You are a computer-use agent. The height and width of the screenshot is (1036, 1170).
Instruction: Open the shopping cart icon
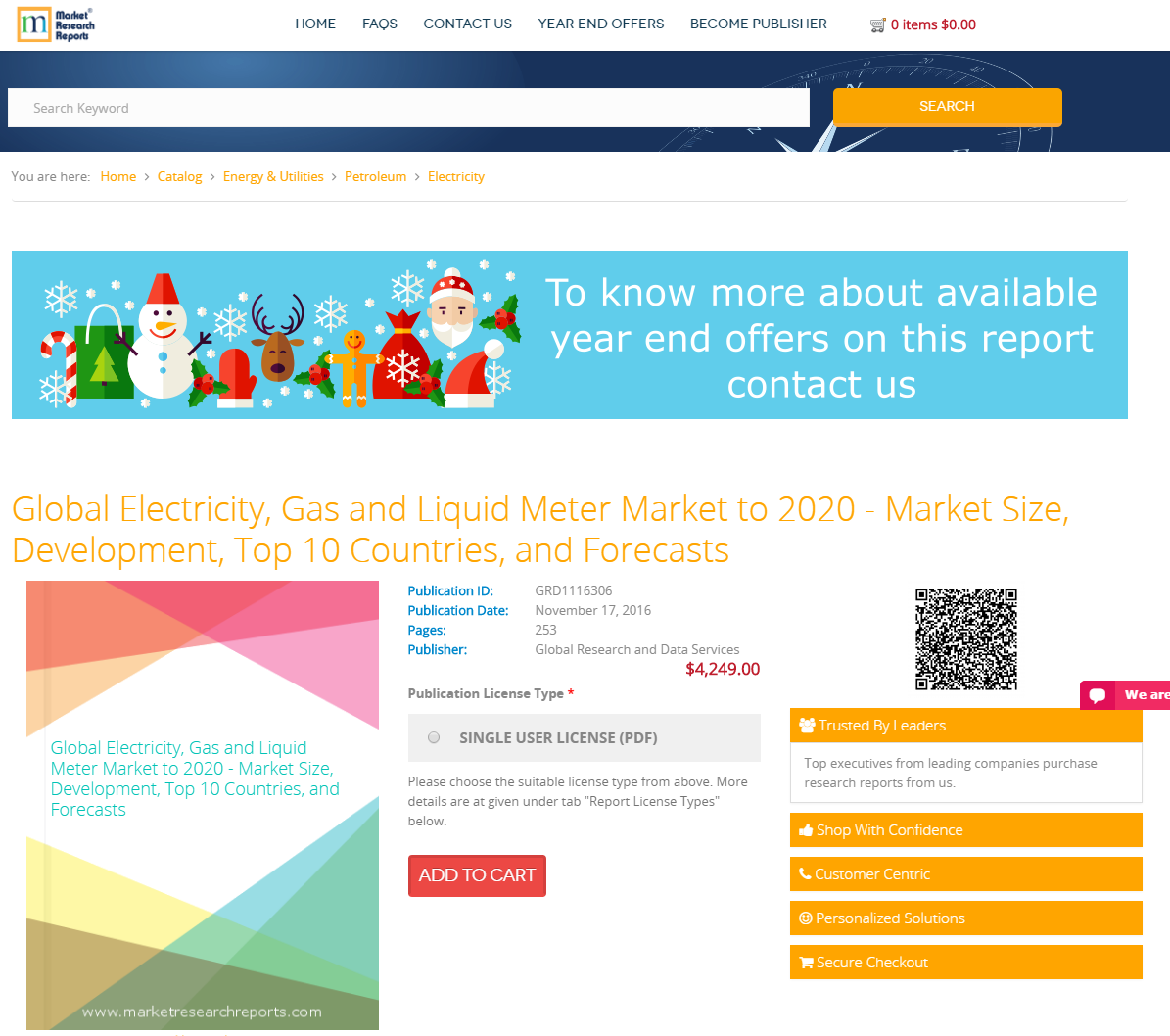click(877, 24)
